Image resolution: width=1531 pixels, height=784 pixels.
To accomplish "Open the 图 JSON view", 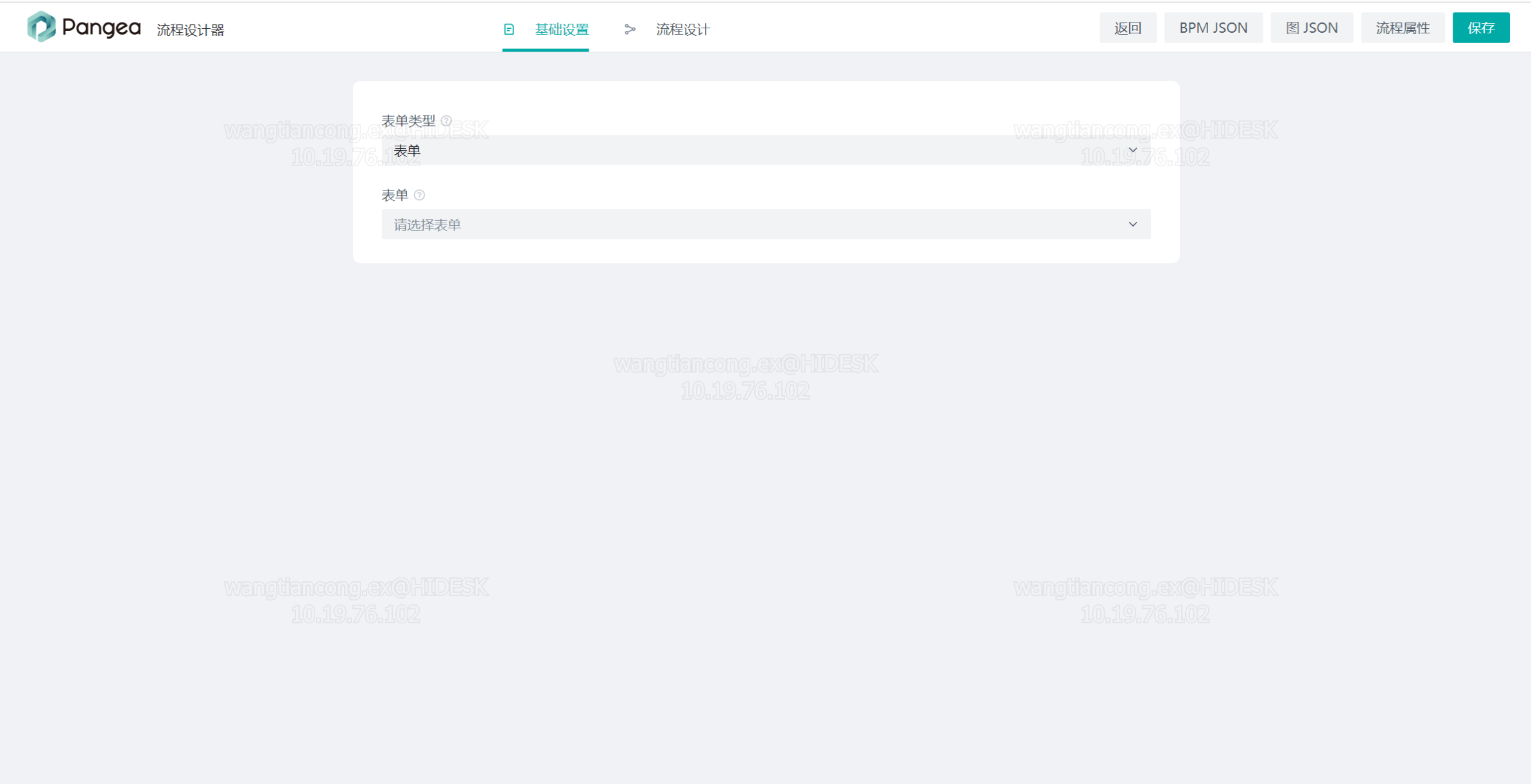I will tap(1311, 28).
